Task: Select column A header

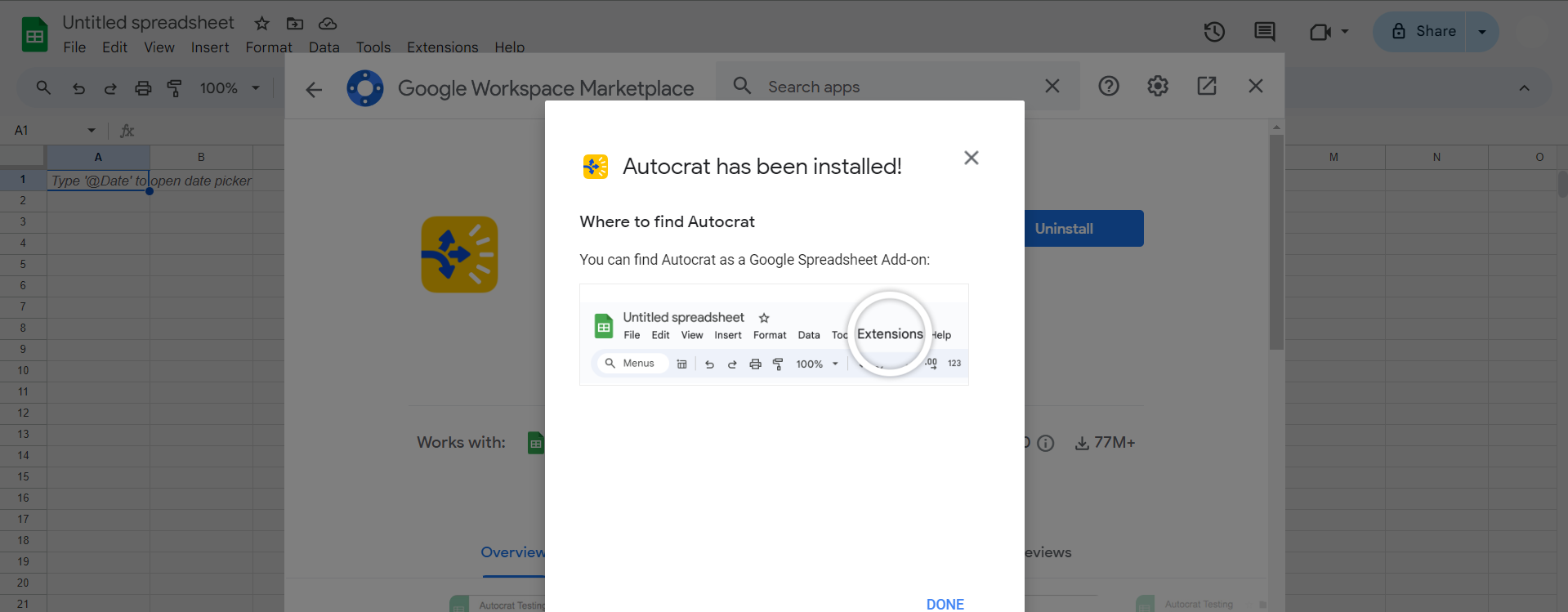Action: pos(98,157)
